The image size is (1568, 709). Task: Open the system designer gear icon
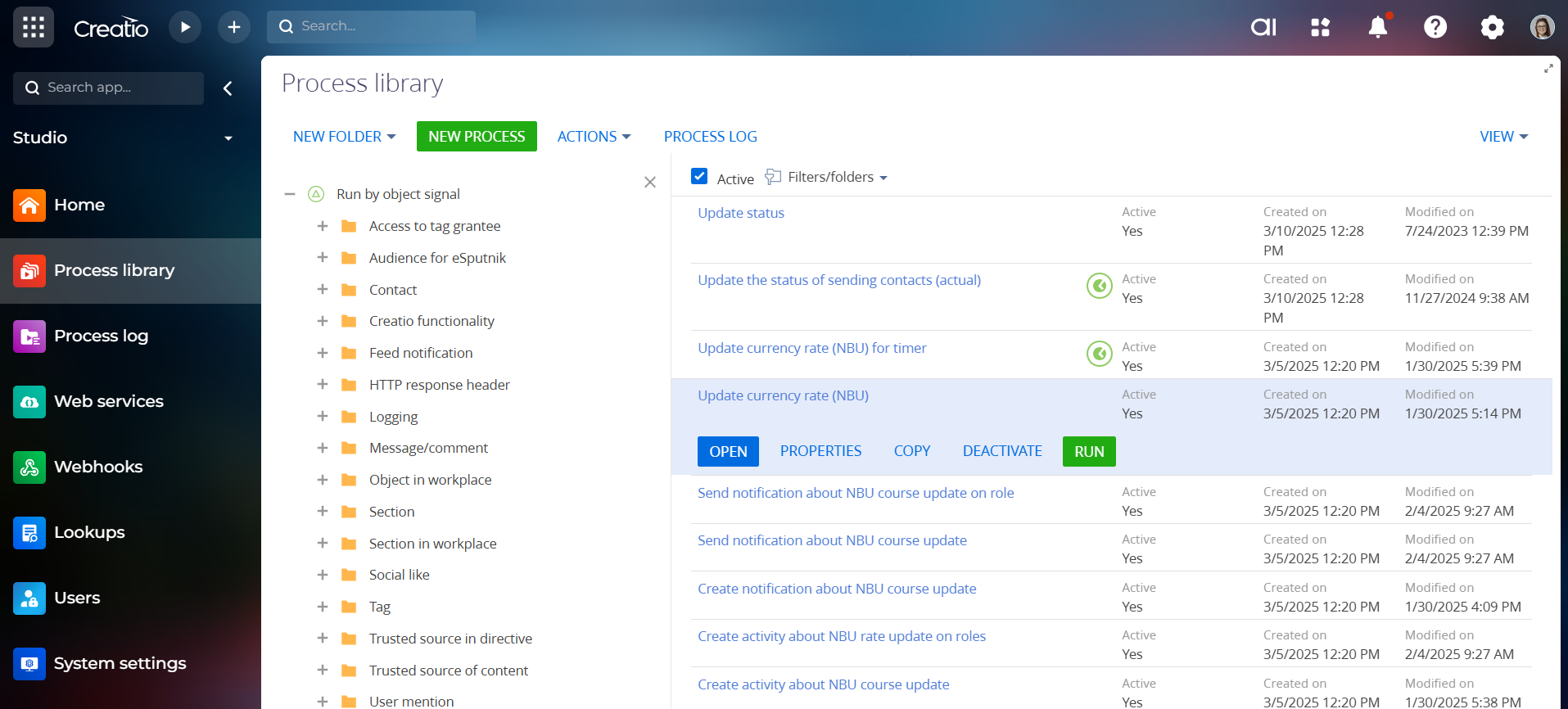pyautogui.click(x=1493, y=27)
